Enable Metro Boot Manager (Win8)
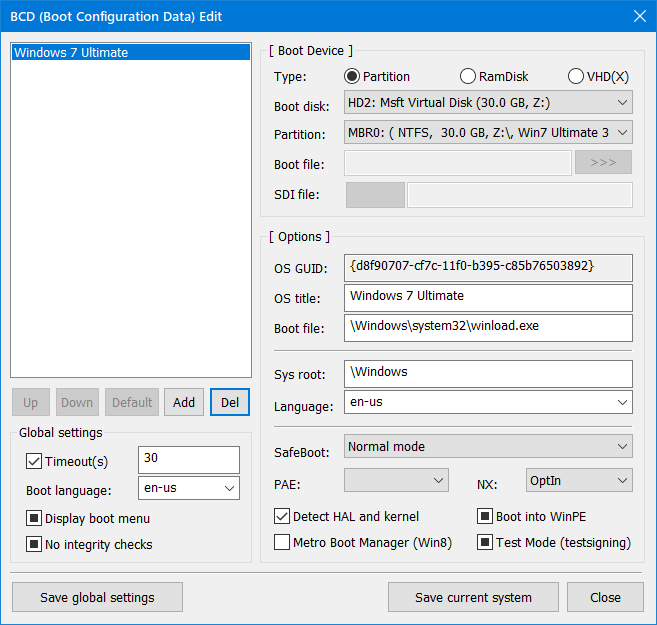Image resolution: width=657 pixels, height=625 pixels. 282,543
